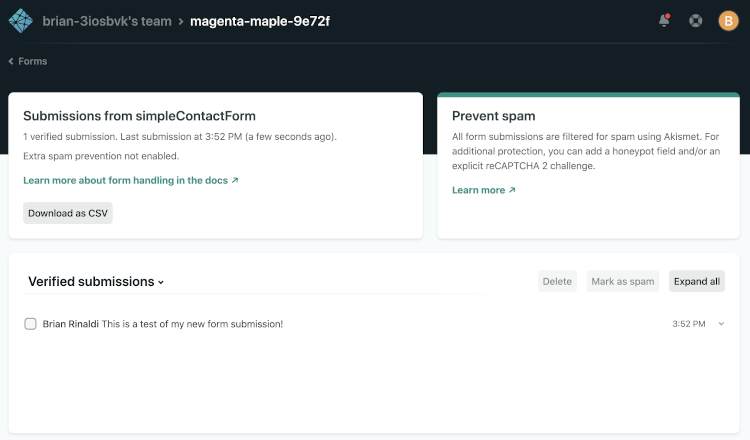The image size is (750, 440).
Task: Open the help lifebuoy icon
Action: click(695, 21)
